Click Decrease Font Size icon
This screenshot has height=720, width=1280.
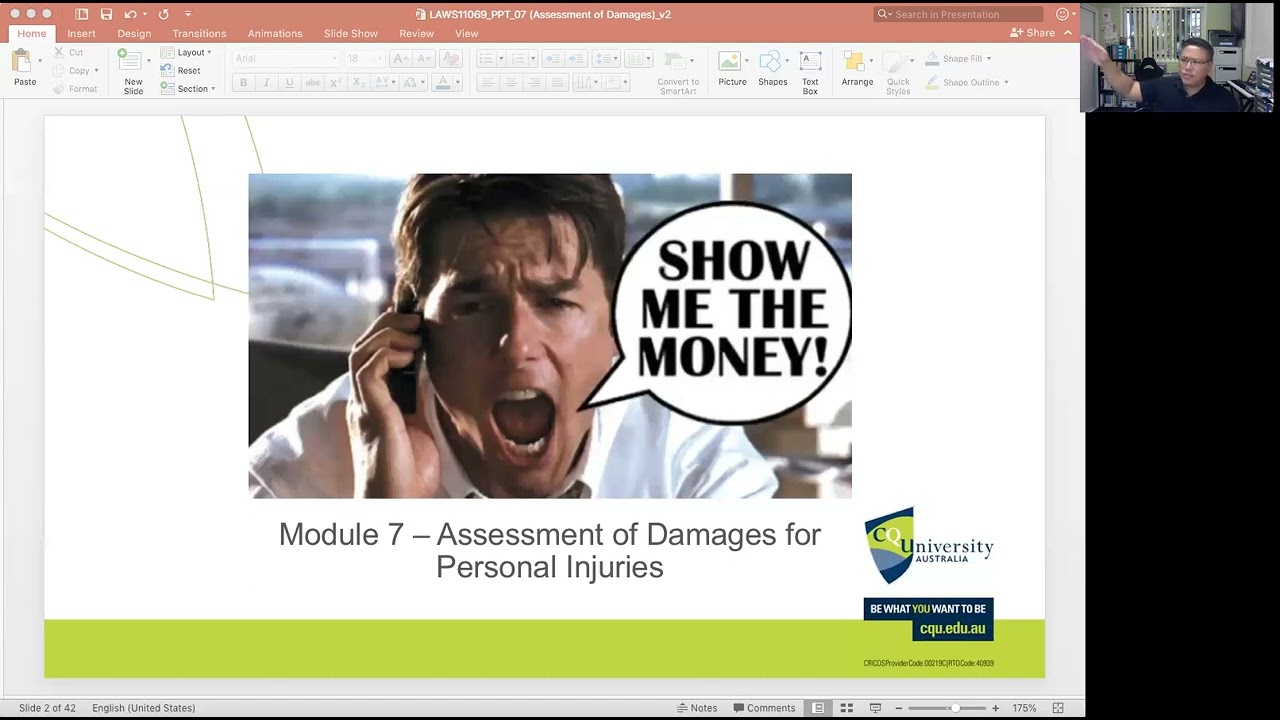pos(423,58)
